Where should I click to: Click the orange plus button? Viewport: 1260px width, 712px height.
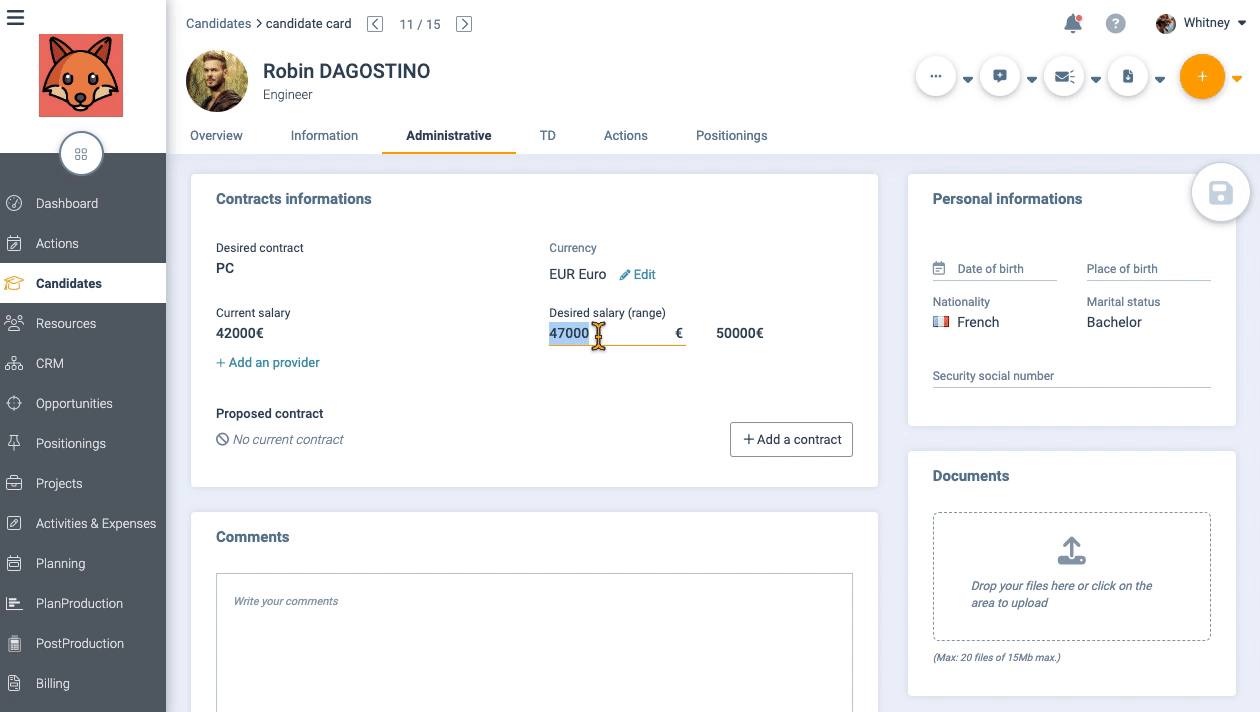pos(1202,76)
